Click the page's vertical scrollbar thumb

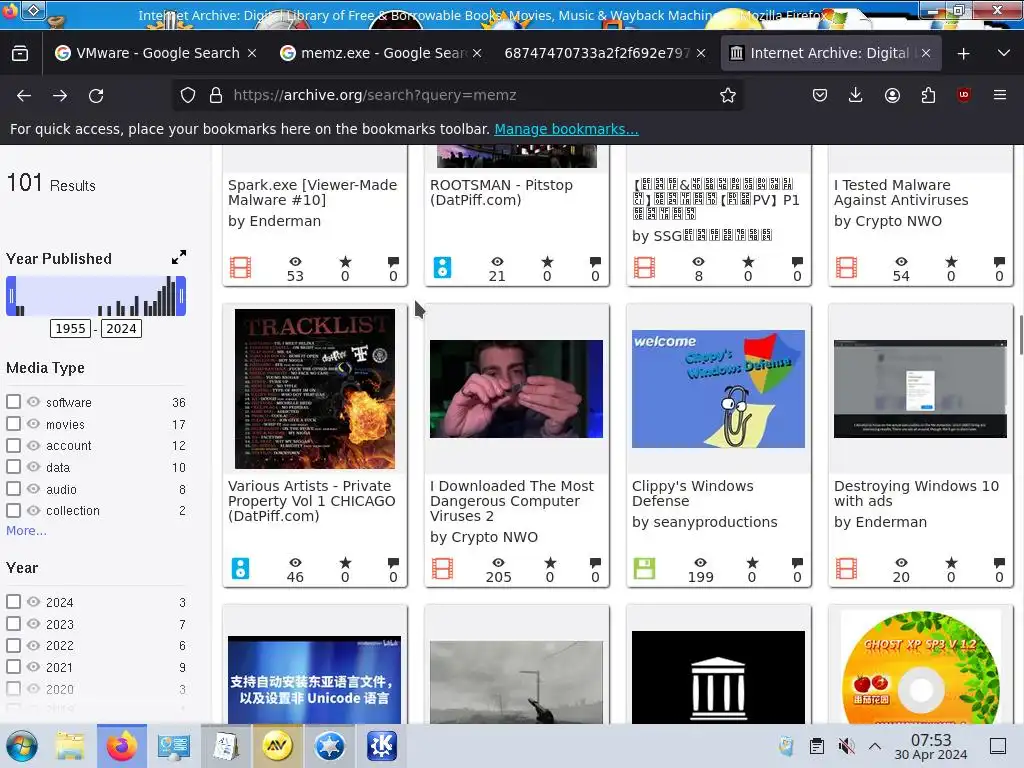(1021, 334)
